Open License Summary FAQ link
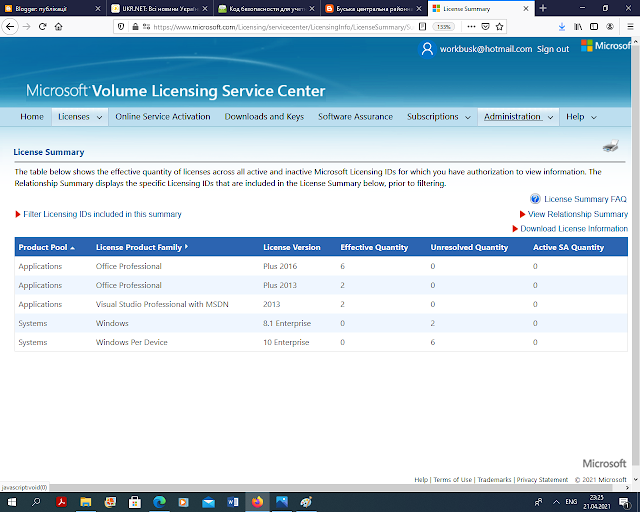The height and width of the screenshot is (512, 640). click(585, 199)
